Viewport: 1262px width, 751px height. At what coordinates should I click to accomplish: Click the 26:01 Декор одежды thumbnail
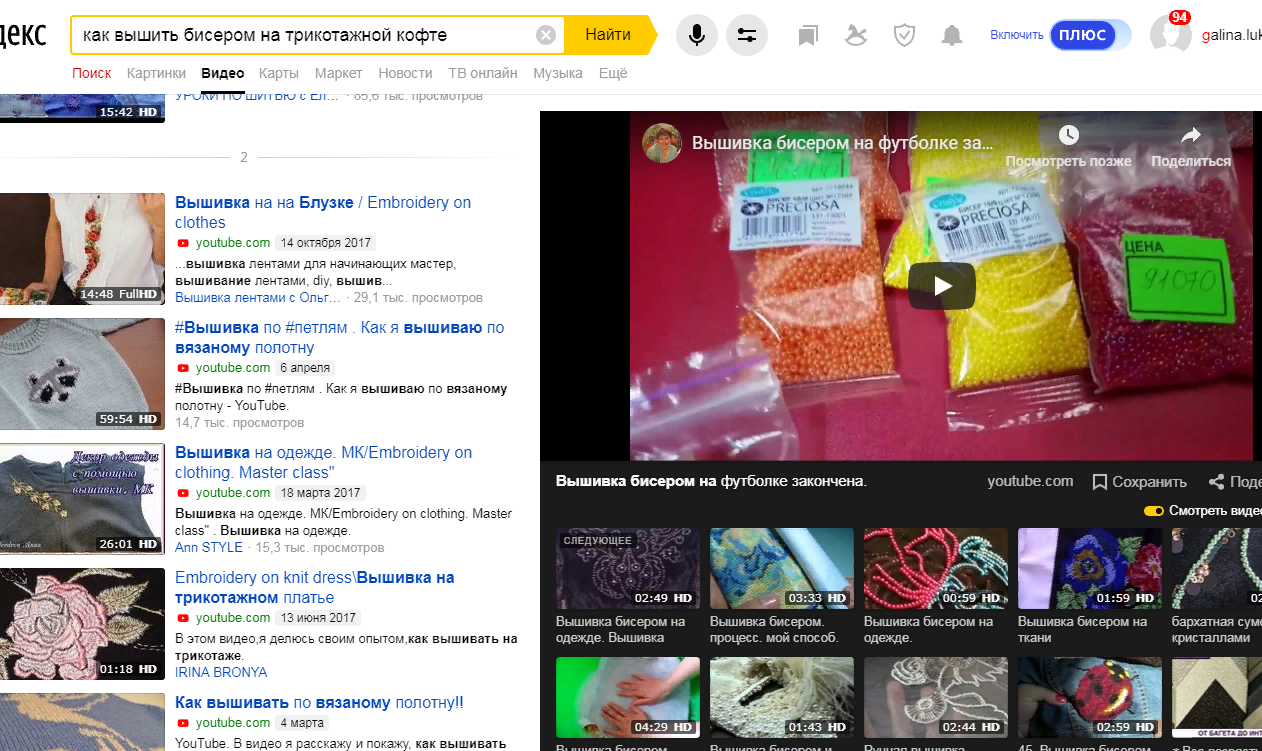[x=82, y=498]
